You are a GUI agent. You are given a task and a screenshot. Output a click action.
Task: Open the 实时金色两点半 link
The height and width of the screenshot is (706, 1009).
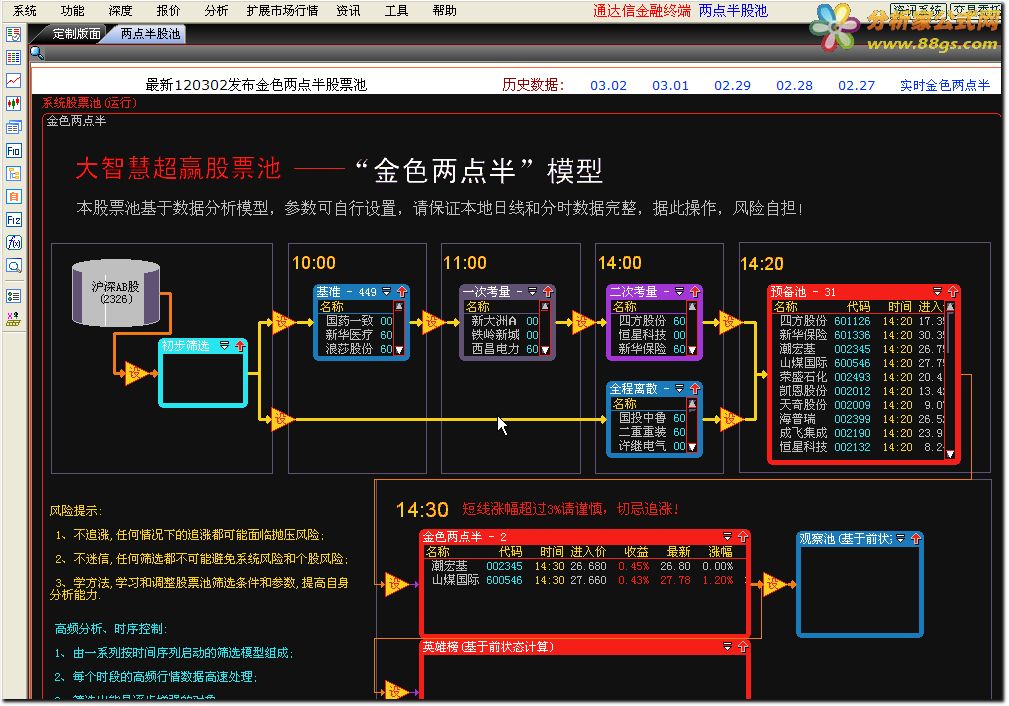point(944,85)
